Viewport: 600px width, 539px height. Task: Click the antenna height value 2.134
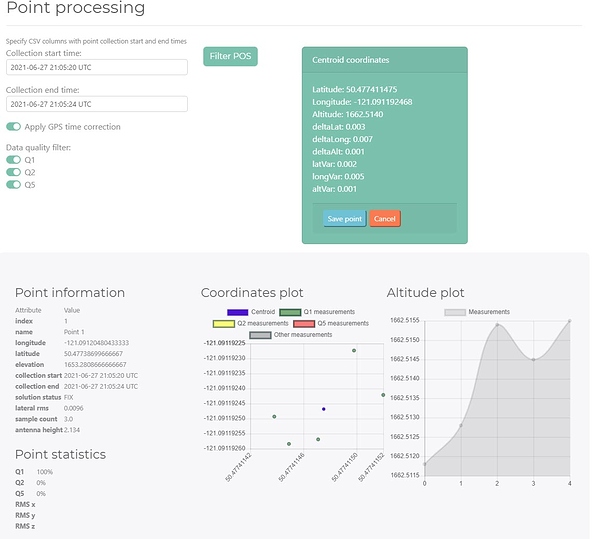72,430
